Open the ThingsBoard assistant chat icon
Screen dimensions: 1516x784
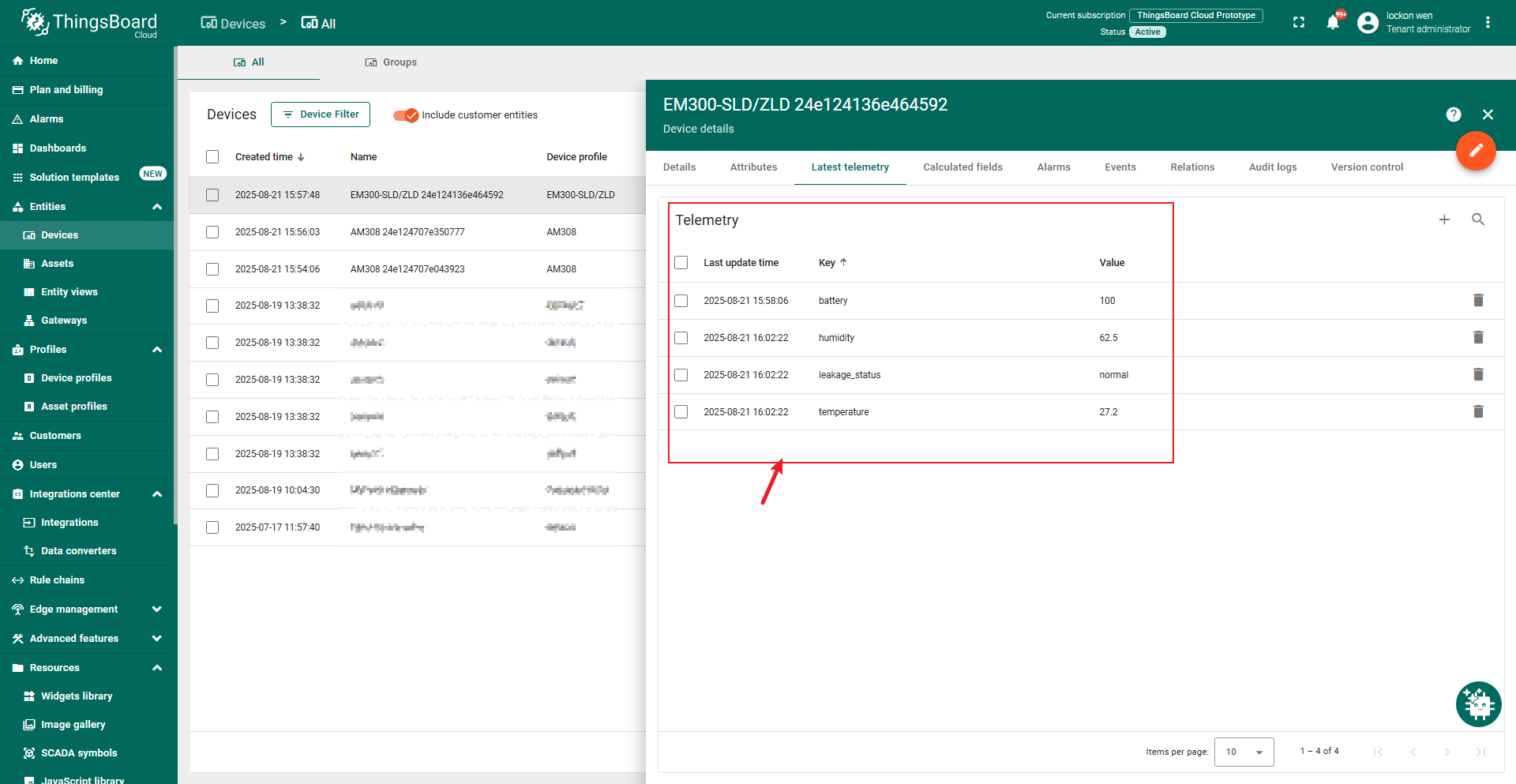click(x=1478, y=703)
